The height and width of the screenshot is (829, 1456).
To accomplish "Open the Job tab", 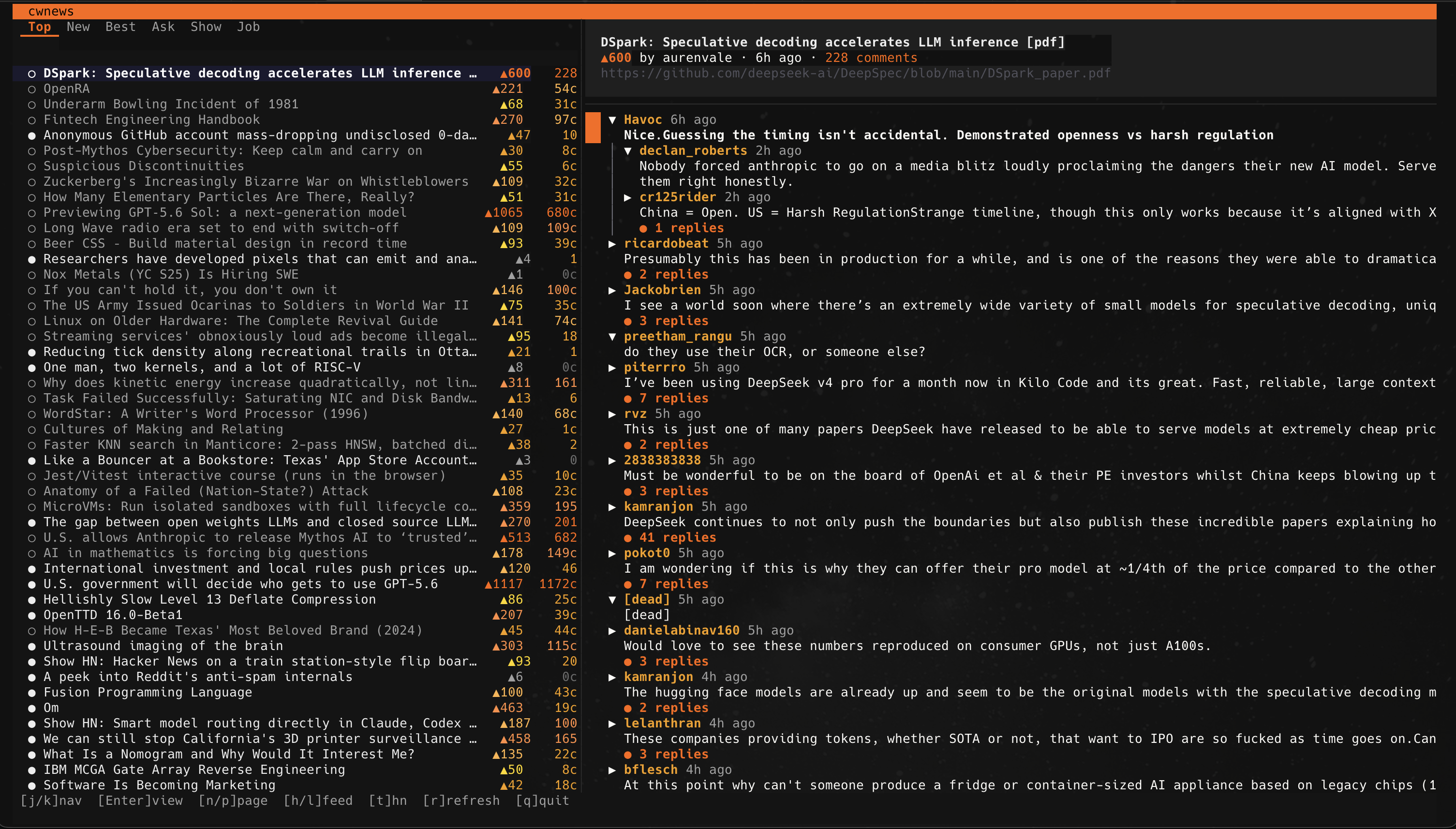I will (248, 27).
